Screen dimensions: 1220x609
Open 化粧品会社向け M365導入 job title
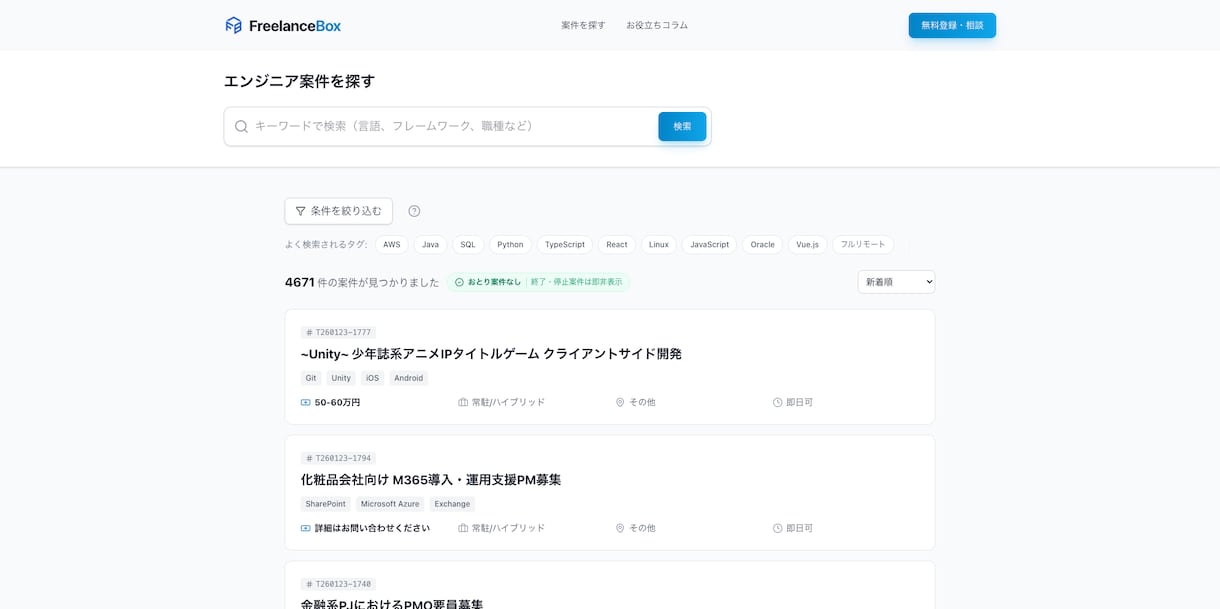coord(431,480)
